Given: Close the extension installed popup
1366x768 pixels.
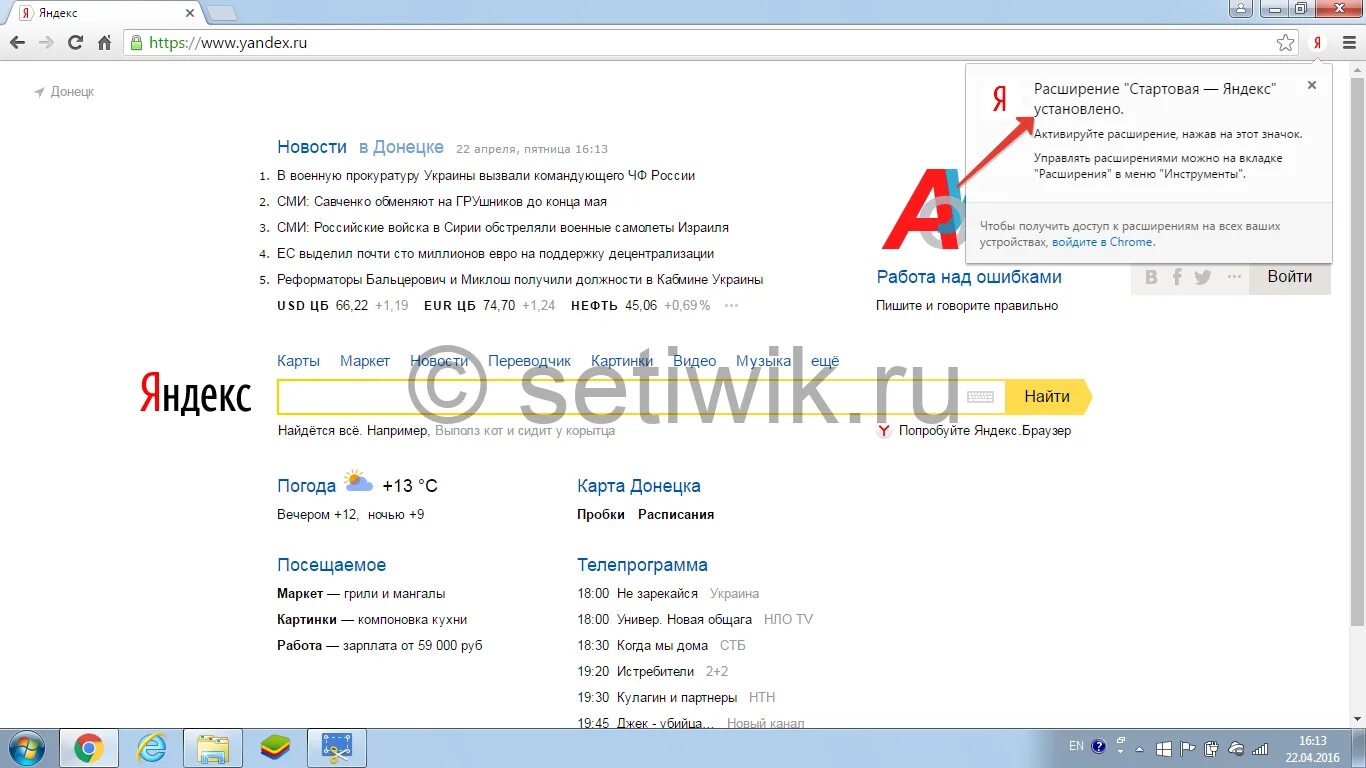Looking at the screenshot, I should pyautogui.click(x=1312, y=85).
